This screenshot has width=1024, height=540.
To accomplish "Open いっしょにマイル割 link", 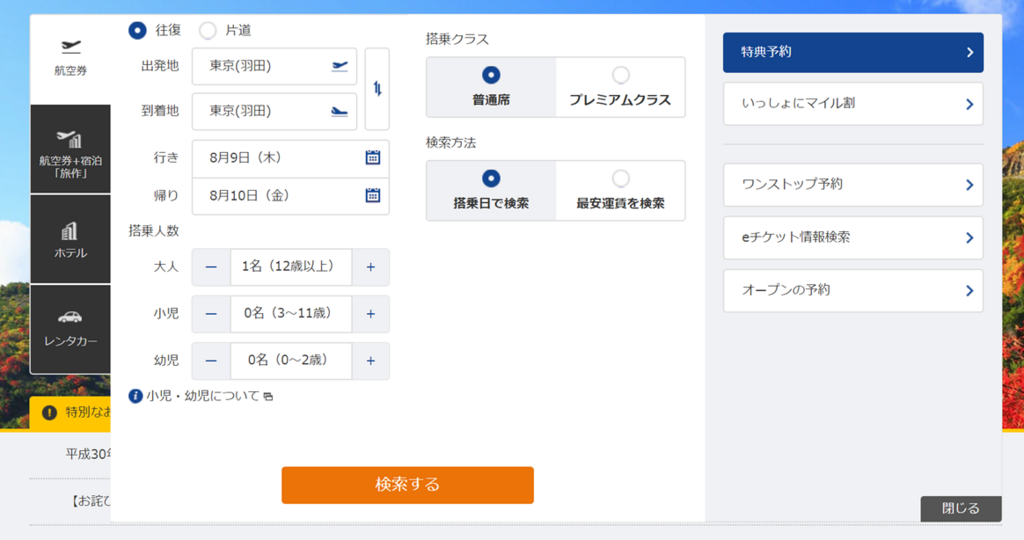I will [x=853, y=104].
